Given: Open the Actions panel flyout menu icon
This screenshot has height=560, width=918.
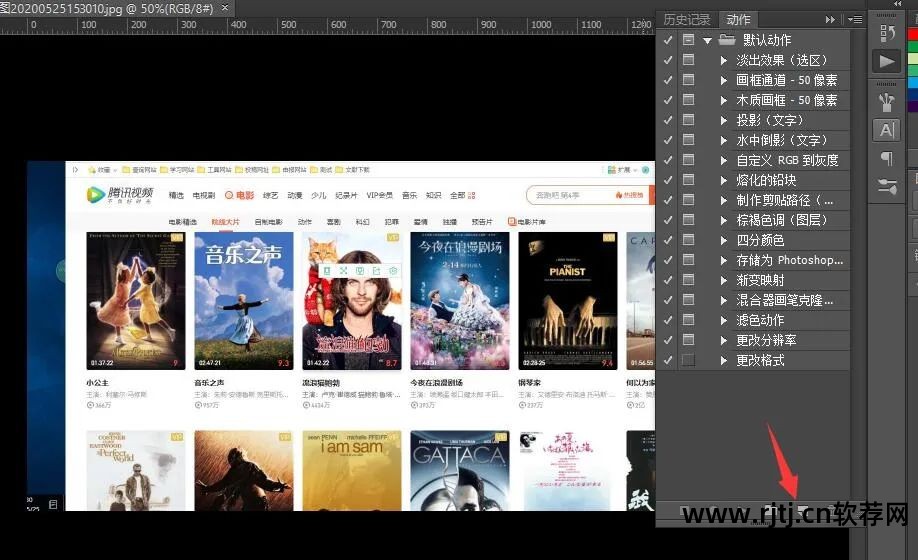Looking at the screenshot, I should pos(855,19).
